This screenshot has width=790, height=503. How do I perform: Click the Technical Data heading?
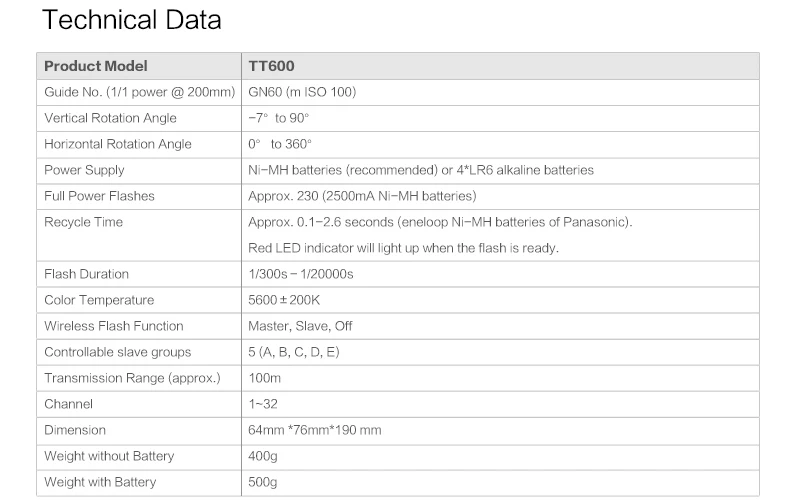tap(132, 20)
